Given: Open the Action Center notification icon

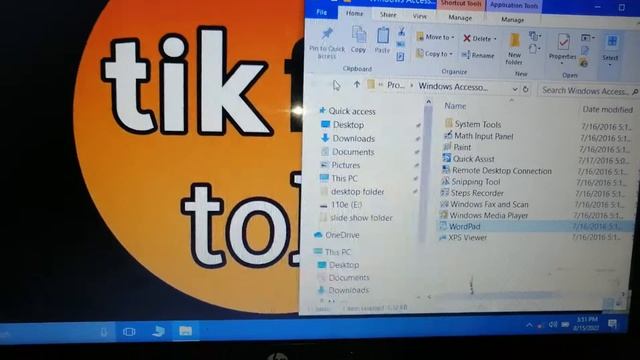Looking at the screenshot, I should click(x=612, y=324).
